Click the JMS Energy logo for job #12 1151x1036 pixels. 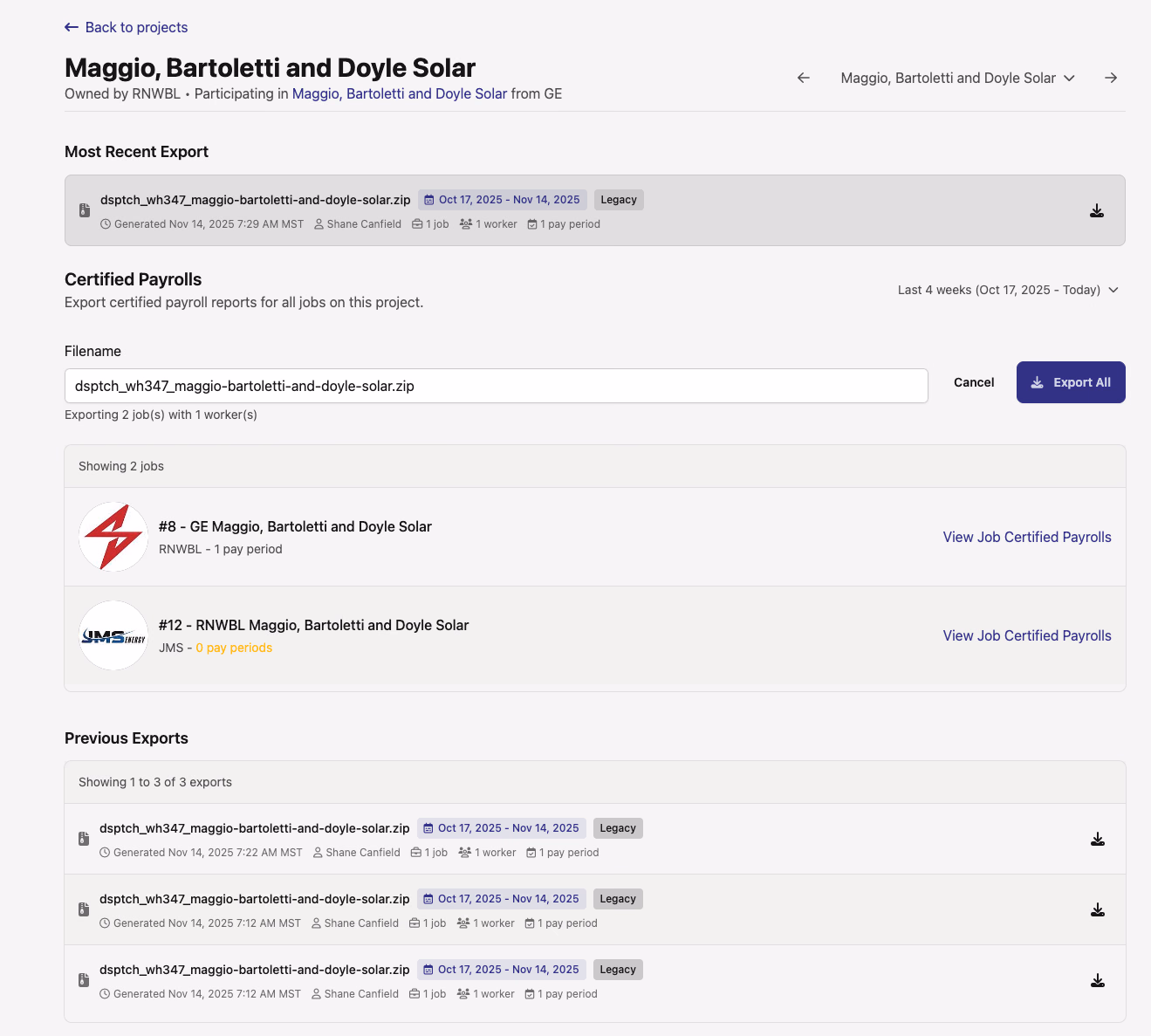113,635
